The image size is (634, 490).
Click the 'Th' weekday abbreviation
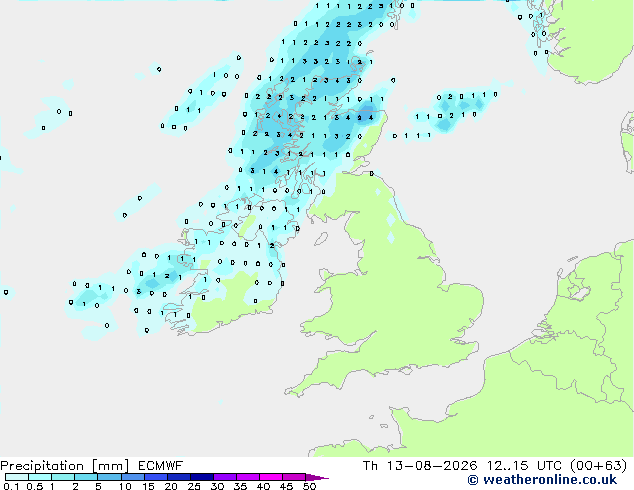pos(370,466)
